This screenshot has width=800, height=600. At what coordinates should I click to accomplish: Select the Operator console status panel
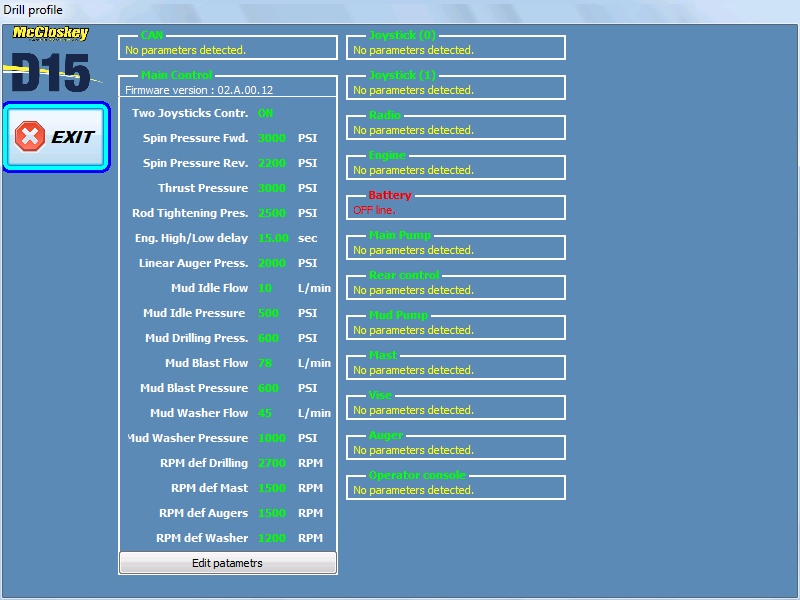coord(455,488)
